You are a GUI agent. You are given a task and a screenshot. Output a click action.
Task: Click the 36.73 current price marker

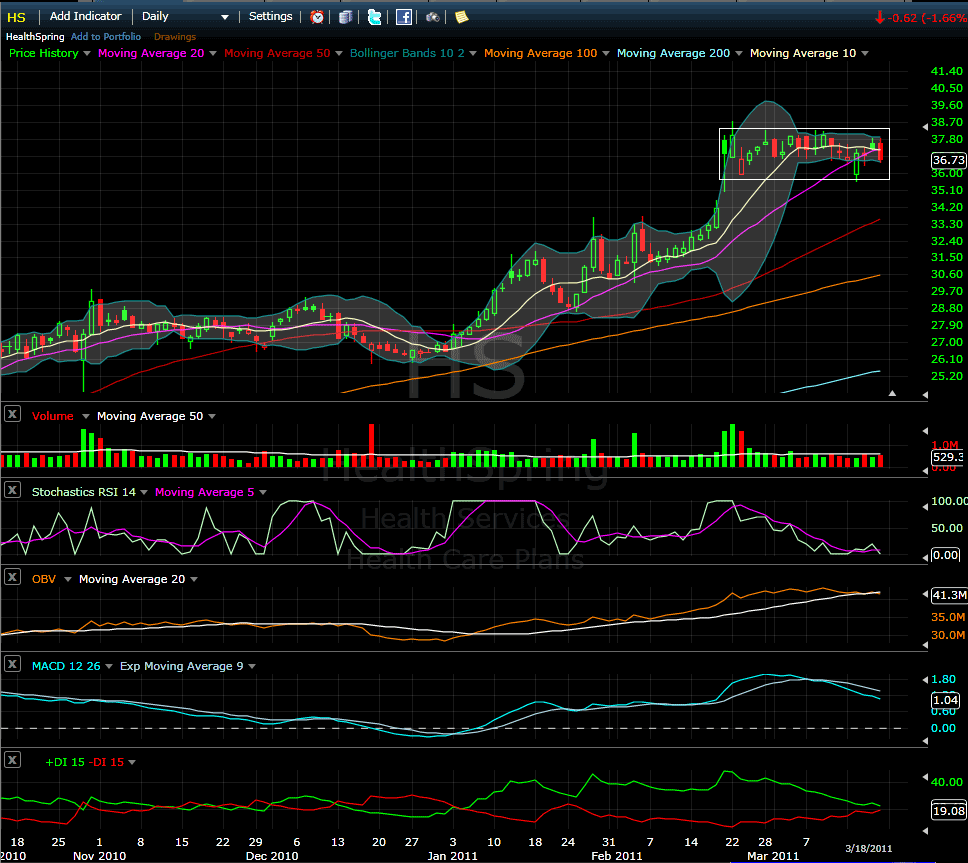(948, 160)
